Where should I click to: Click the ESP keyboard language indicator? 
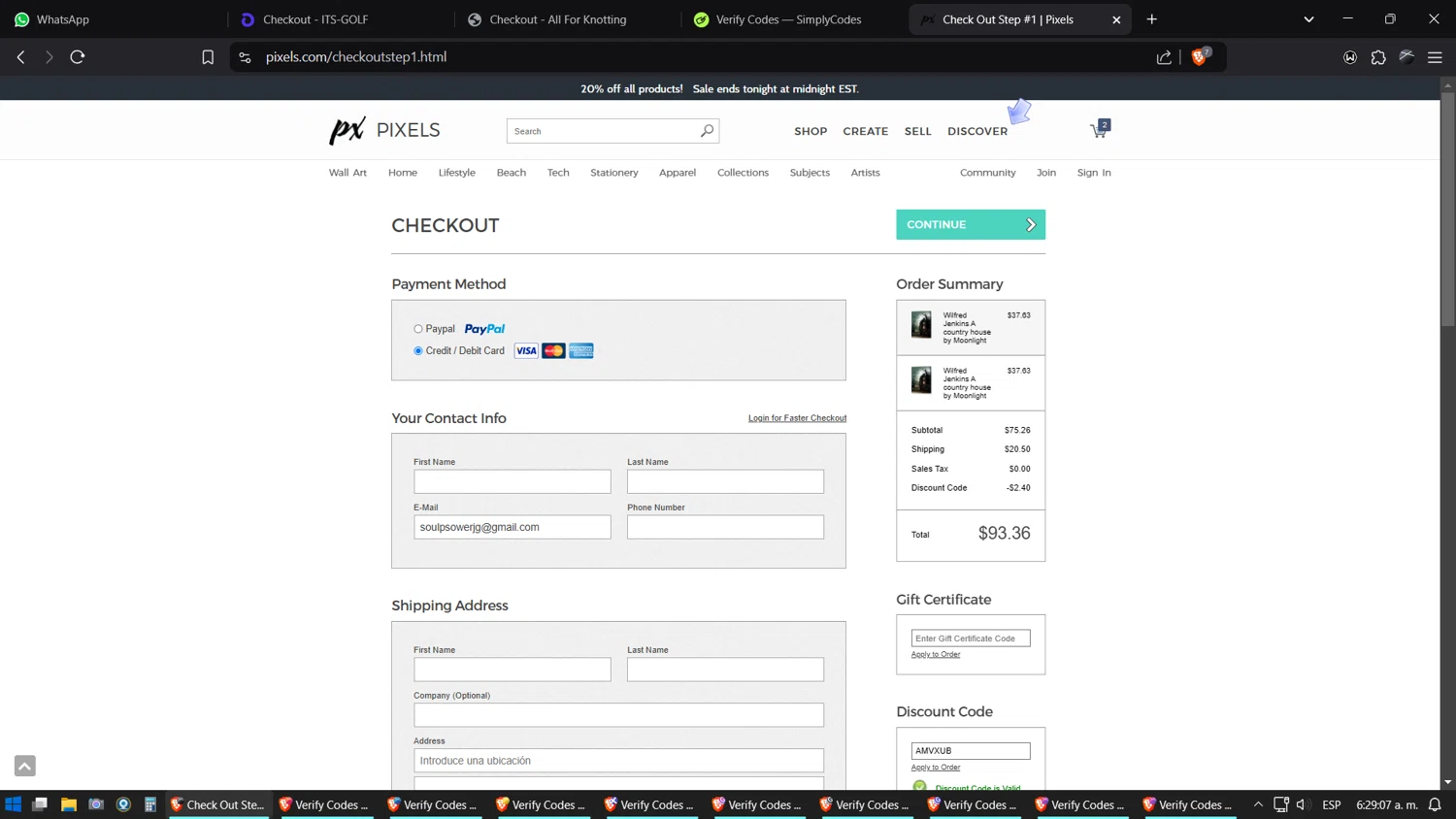1332,804
